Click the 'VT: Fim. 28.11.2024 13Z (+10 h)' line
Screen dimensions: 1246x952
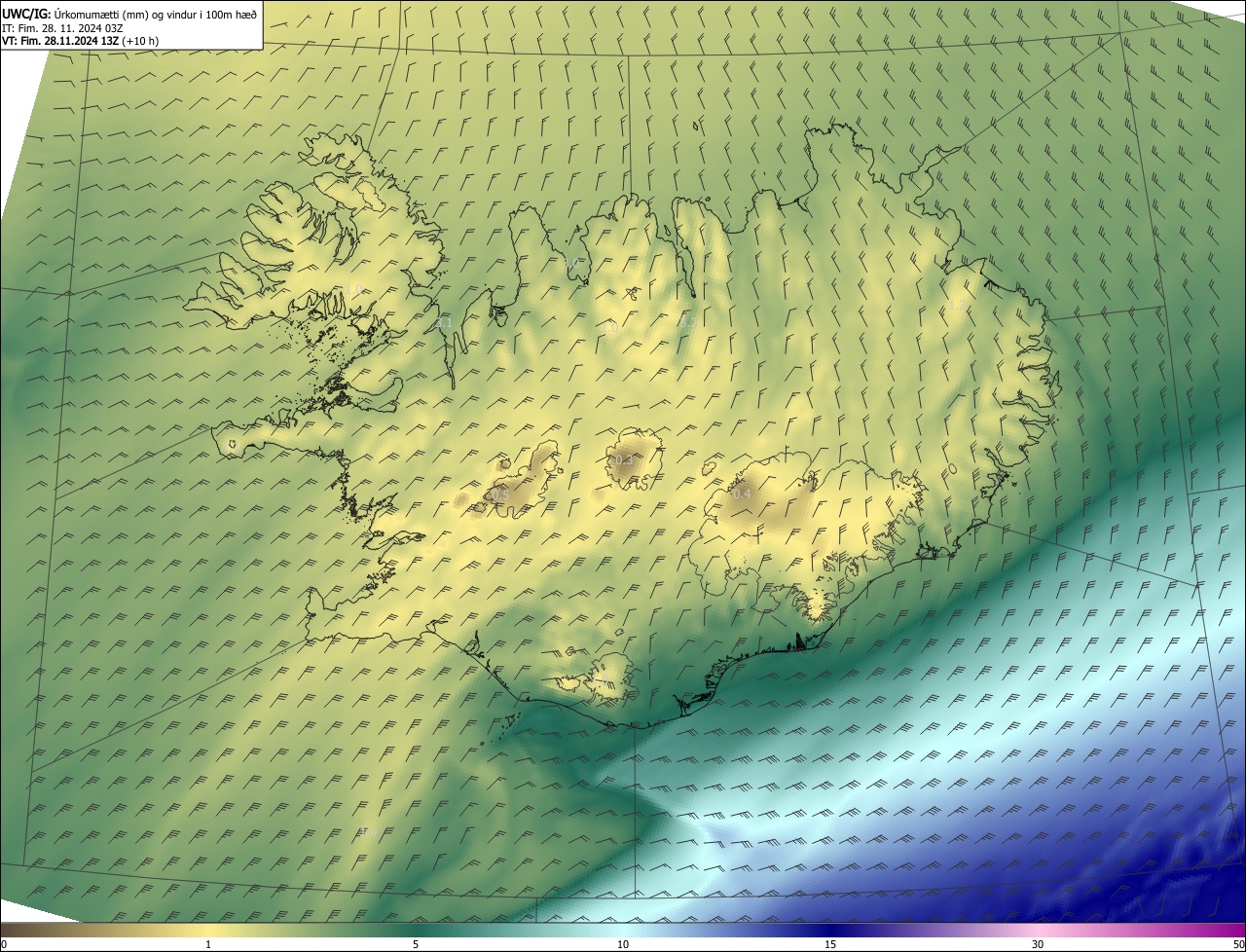click(81, 41)
